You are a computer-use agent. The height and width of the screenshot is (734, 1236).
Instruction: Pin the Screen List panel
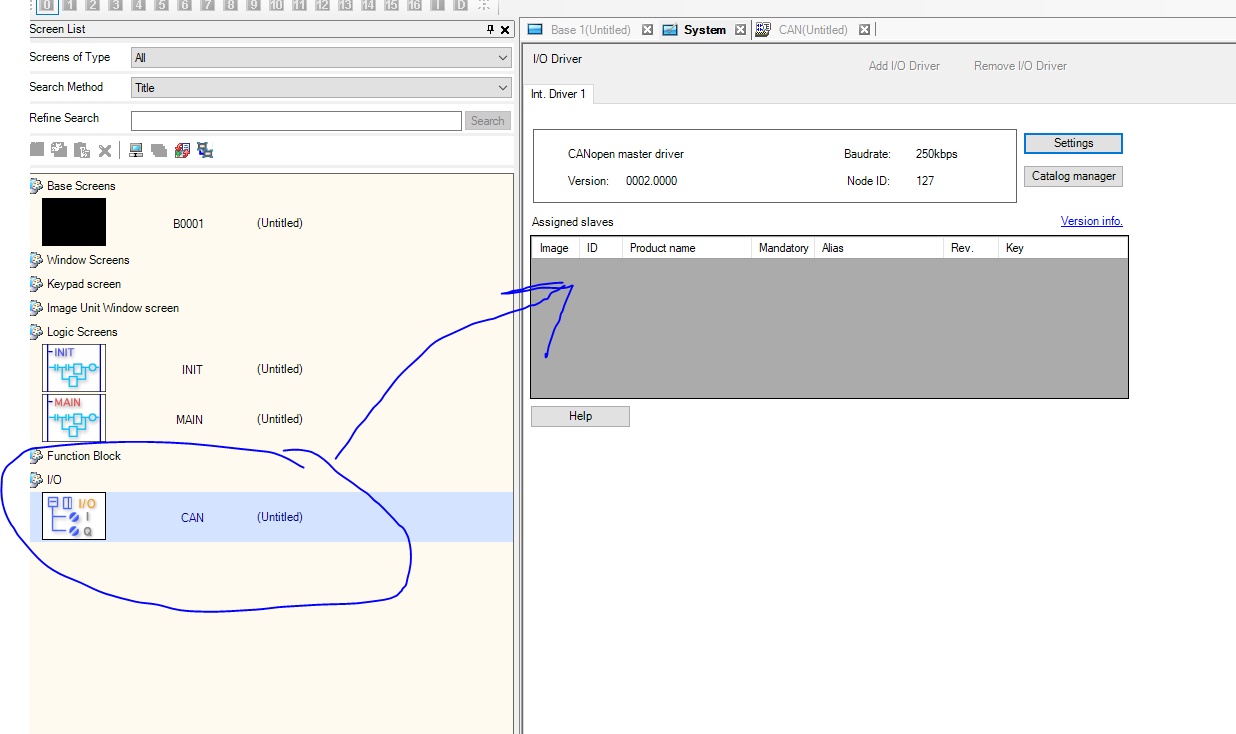(x=490, y=30)
